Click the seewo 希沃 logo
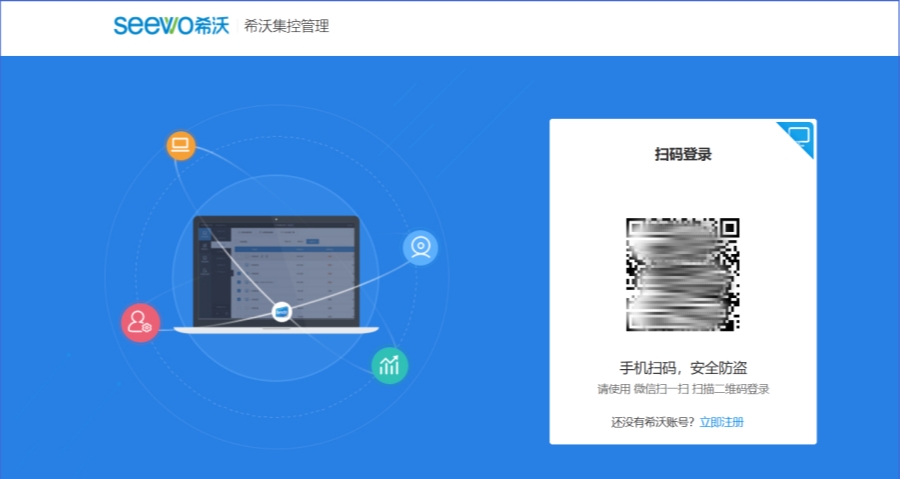Viewport: 900px width, 479px height. pos(171,26)
